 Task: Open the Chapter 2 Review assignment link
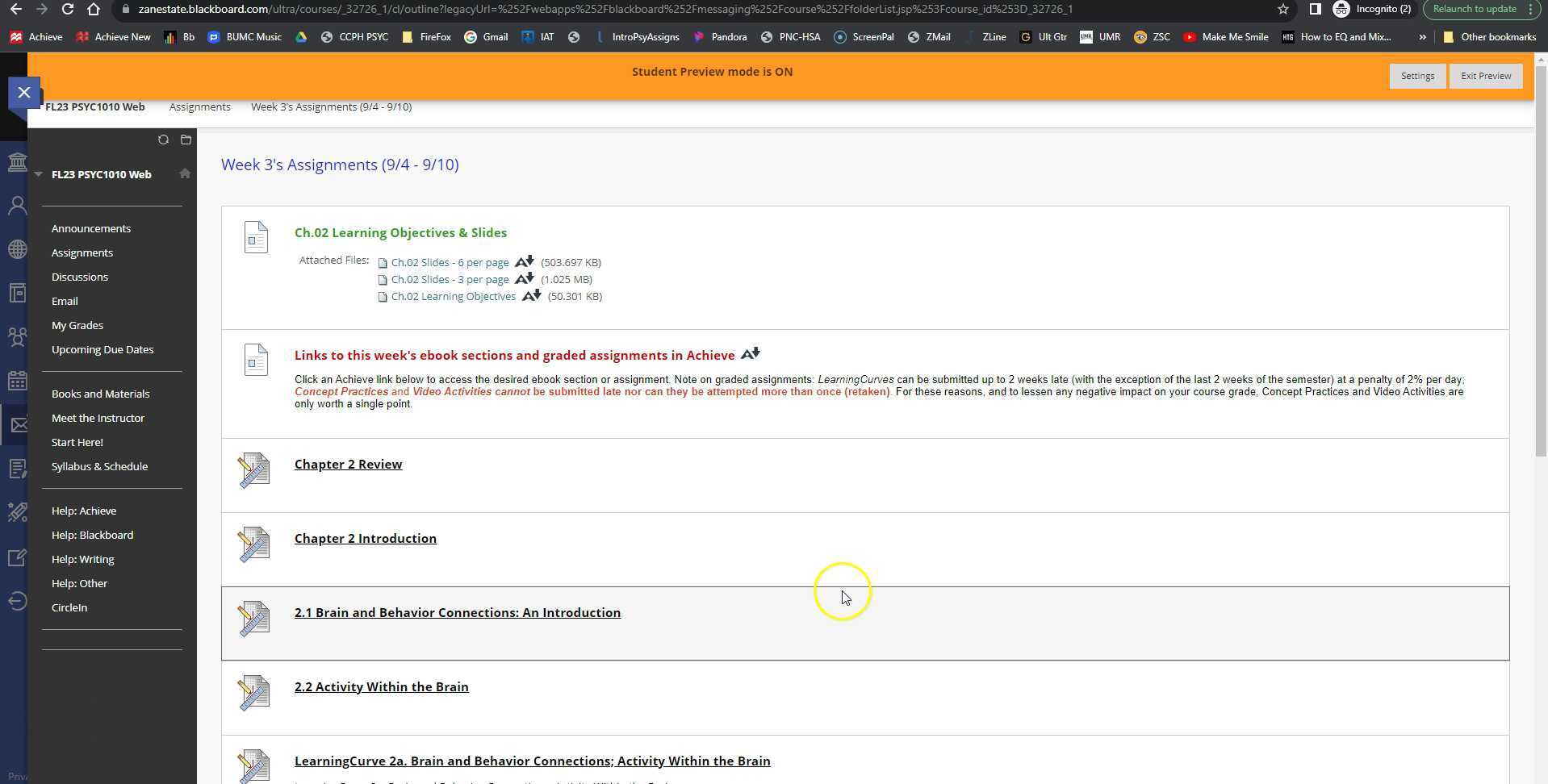[348, 464]
